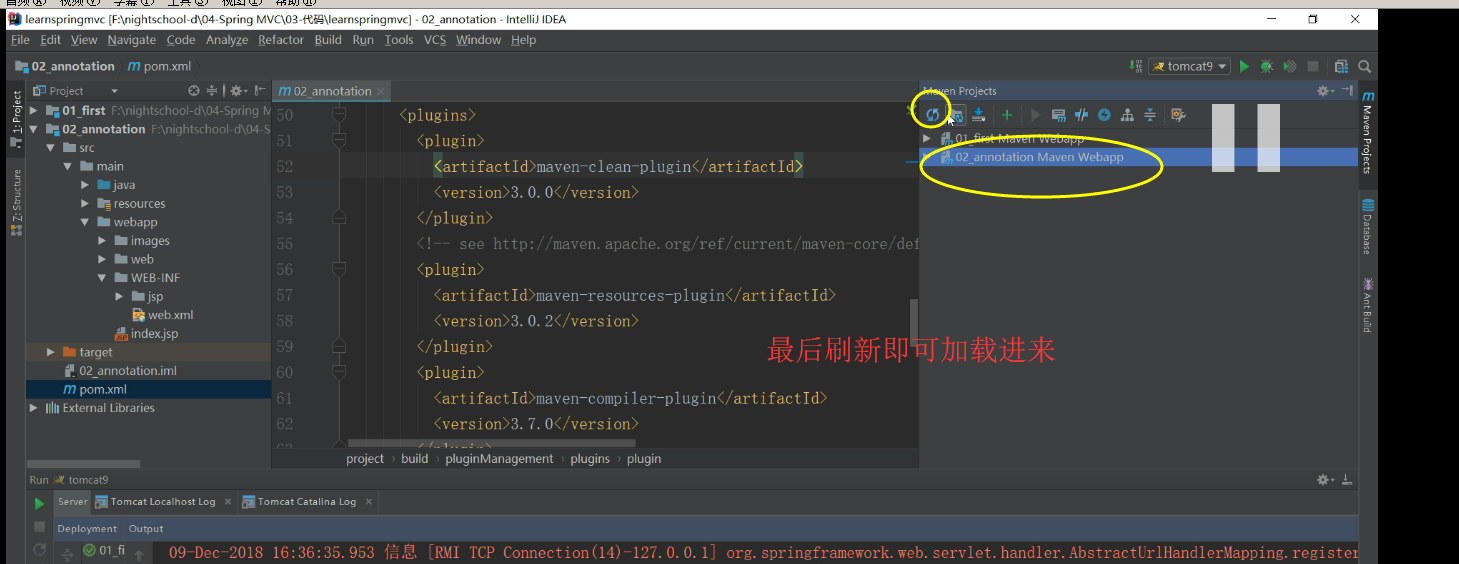
Task: Open Search Everywhere magnifier icon
Action: click(1364, 66)
